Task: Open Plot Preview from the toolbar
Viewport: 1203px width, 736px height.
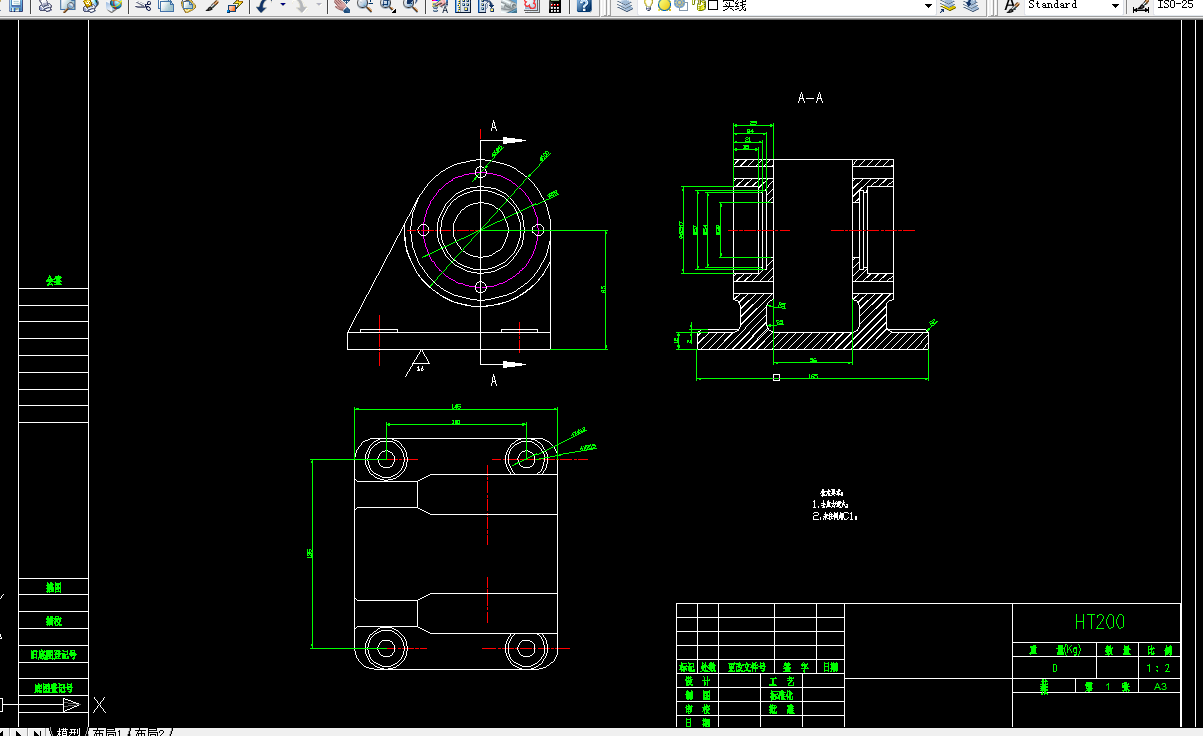Action: coord(69,6)
